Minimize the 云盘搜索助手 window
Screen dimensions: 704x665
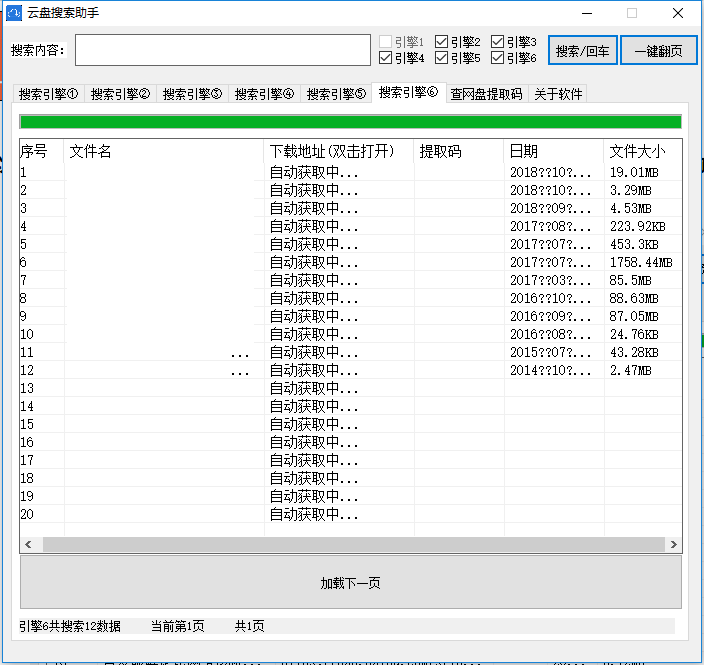587,13
